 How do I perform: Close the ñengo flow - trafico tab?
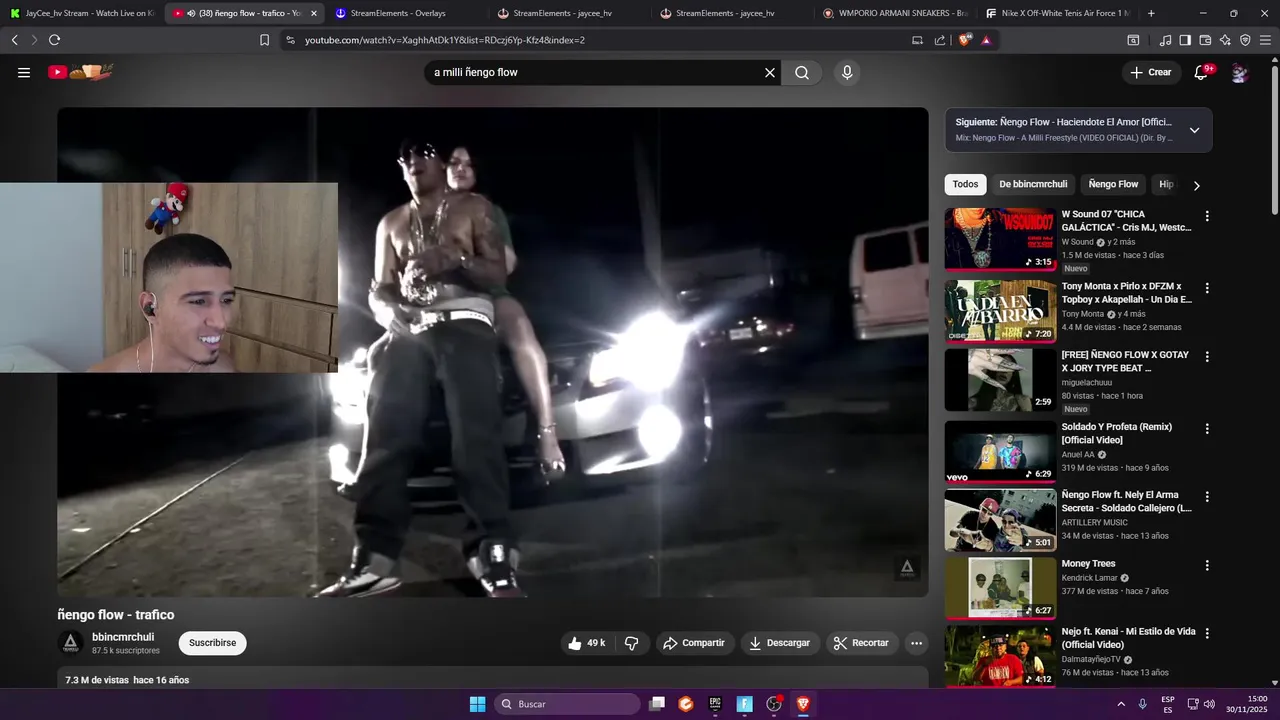coord(313,13)
